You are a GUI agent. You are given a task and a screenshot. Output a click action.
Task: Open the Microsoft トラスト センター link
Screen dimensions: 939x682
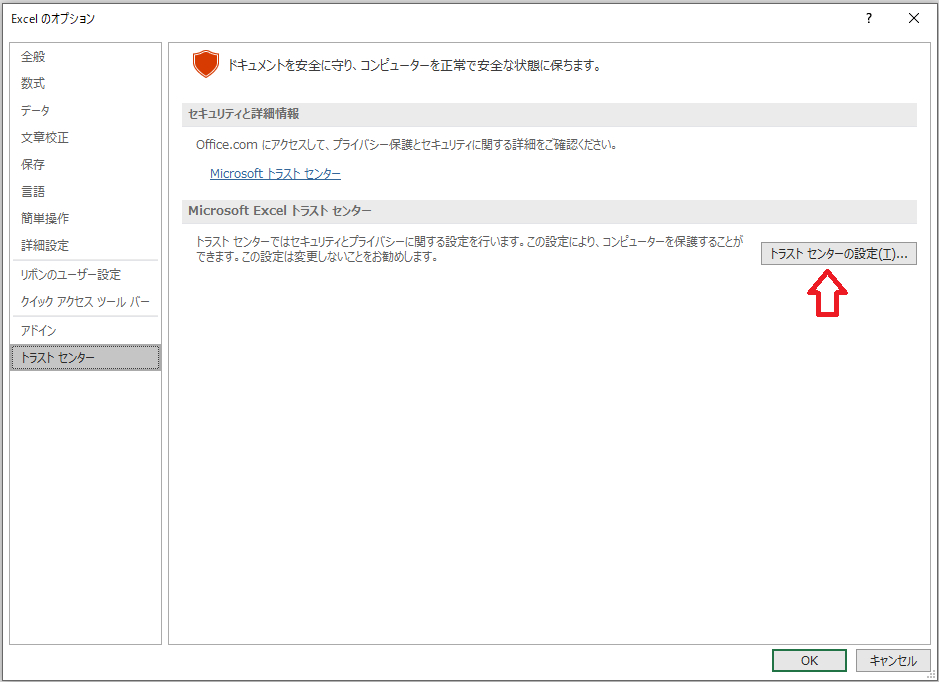click(275, 174)
